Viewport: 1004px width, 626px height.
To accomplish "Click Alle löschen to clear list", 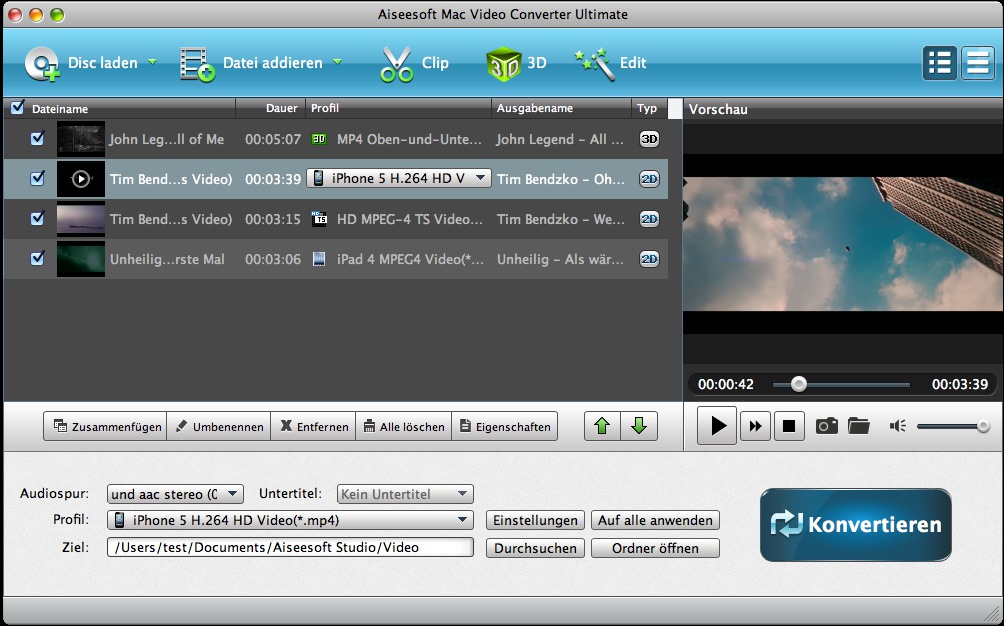I will 403,426.
